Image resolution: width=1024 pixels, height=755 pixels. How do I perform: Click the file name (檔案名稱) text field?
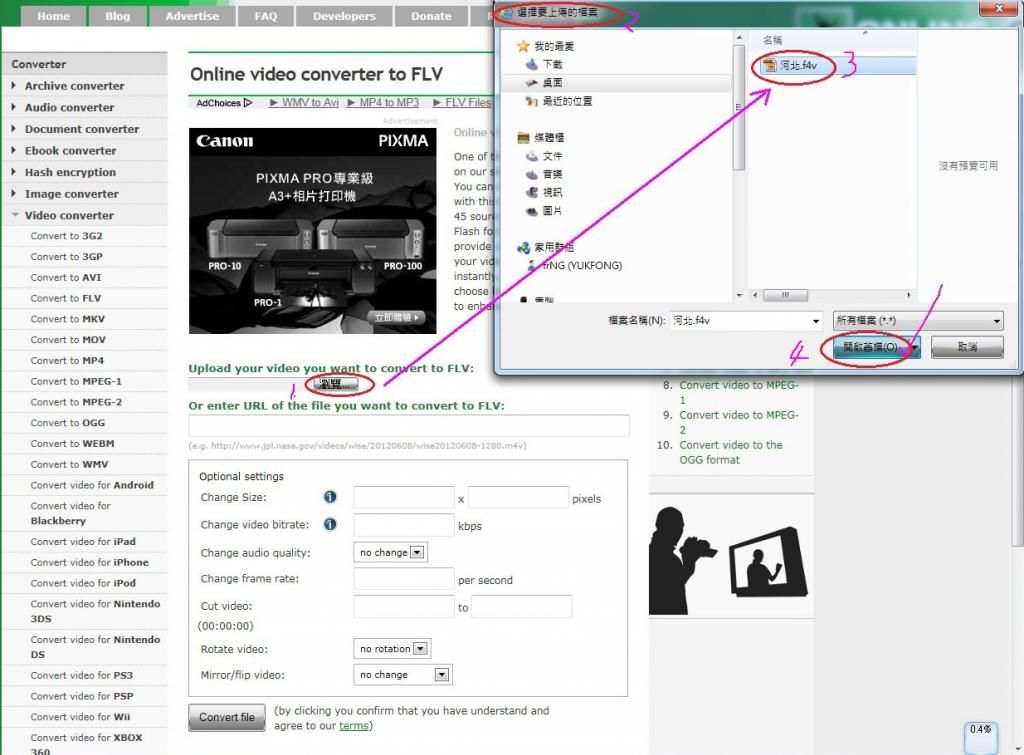(741, 321)
